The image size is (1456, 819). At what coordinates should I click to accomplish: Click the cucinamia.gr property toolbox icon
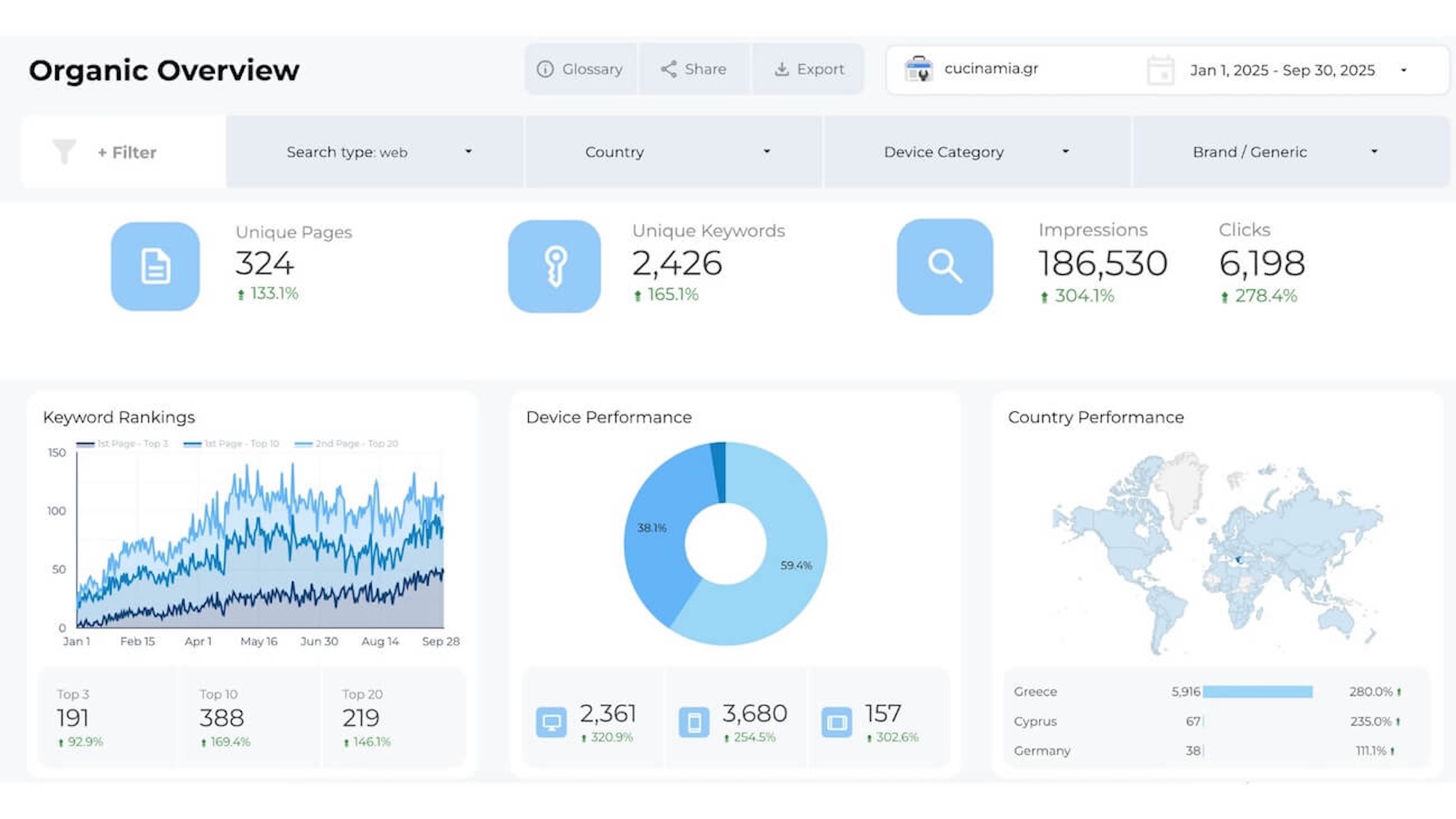click(918, 69)
